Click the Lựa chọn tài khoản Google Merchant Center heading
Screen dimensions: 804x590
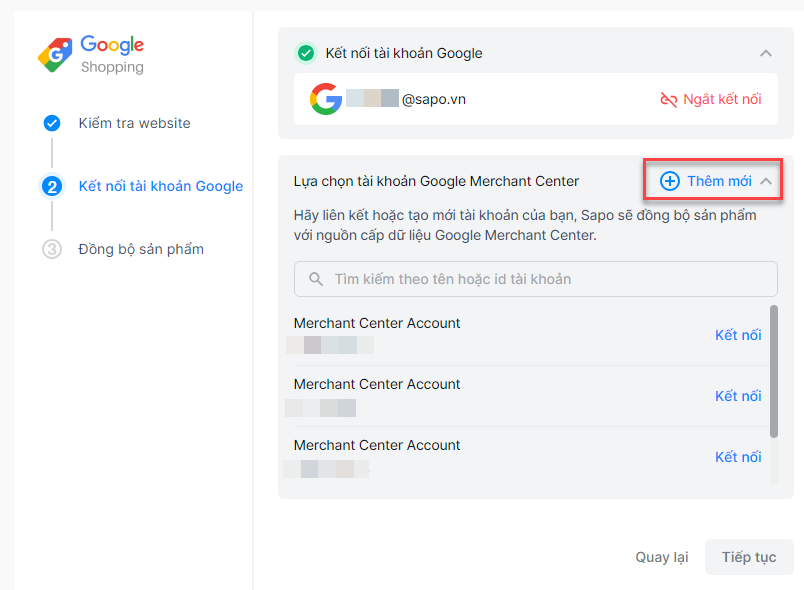436,181
